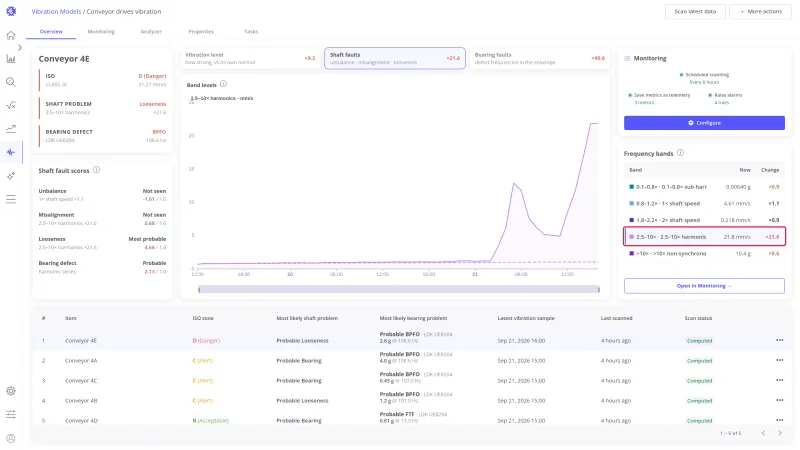Viewport: 800px width, 450px height.
Task: Open the home icon in sidebar
Action: point(11,35)
